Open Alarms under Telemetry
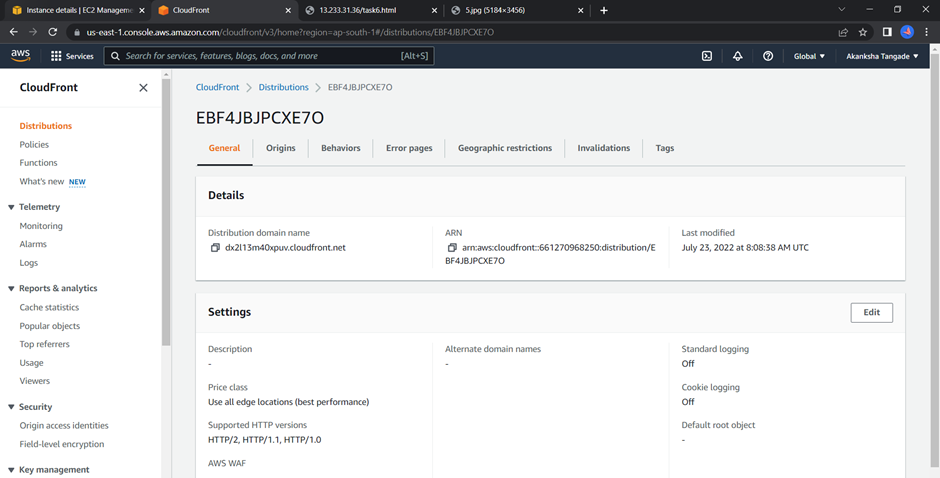The width and height of the screenshot is (940, 478). pyautogui.click(x=33, y=244)
